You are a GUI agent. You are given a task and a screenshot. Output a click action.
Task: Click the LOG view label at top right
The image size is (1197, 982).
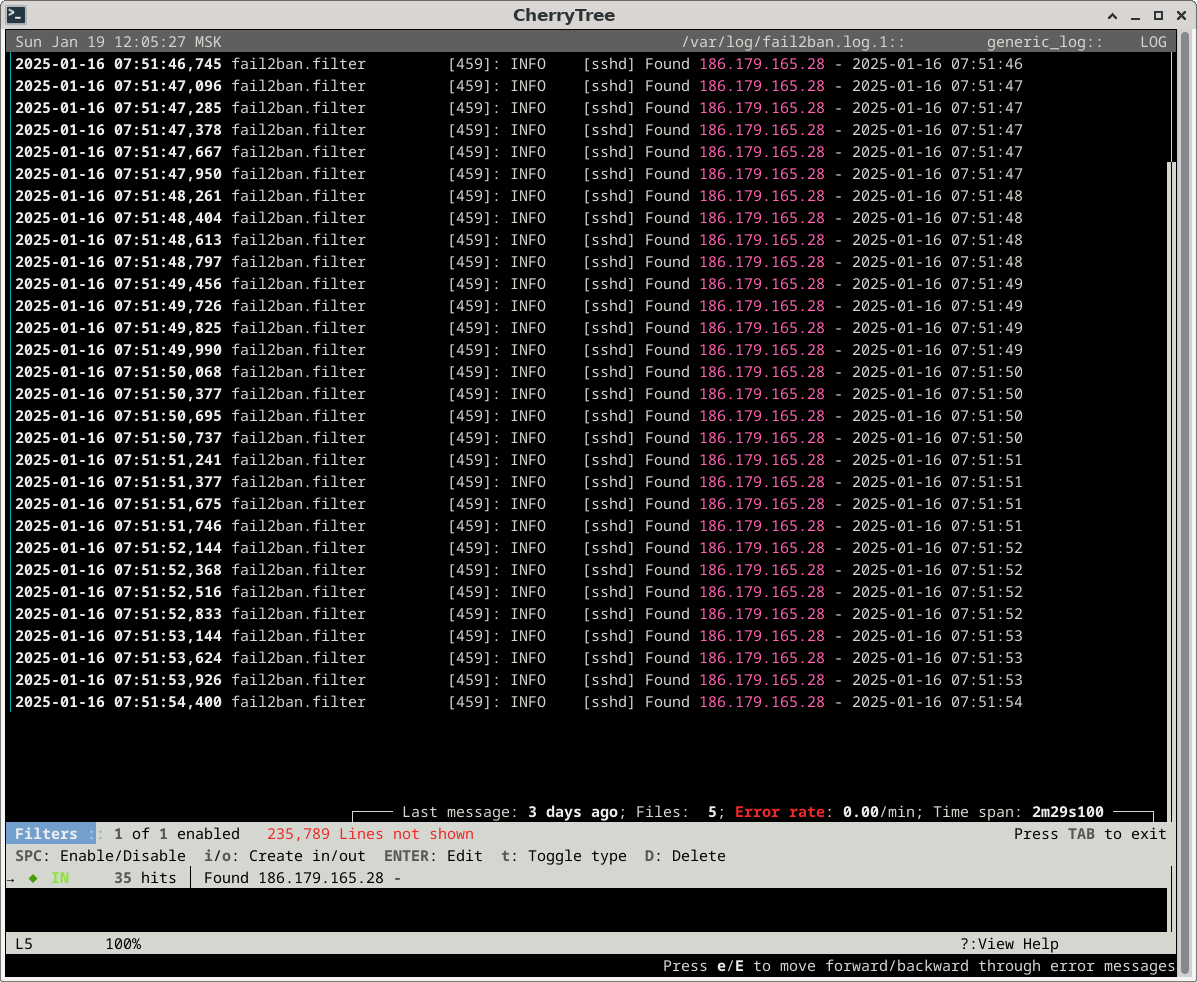click(1152, 42)
